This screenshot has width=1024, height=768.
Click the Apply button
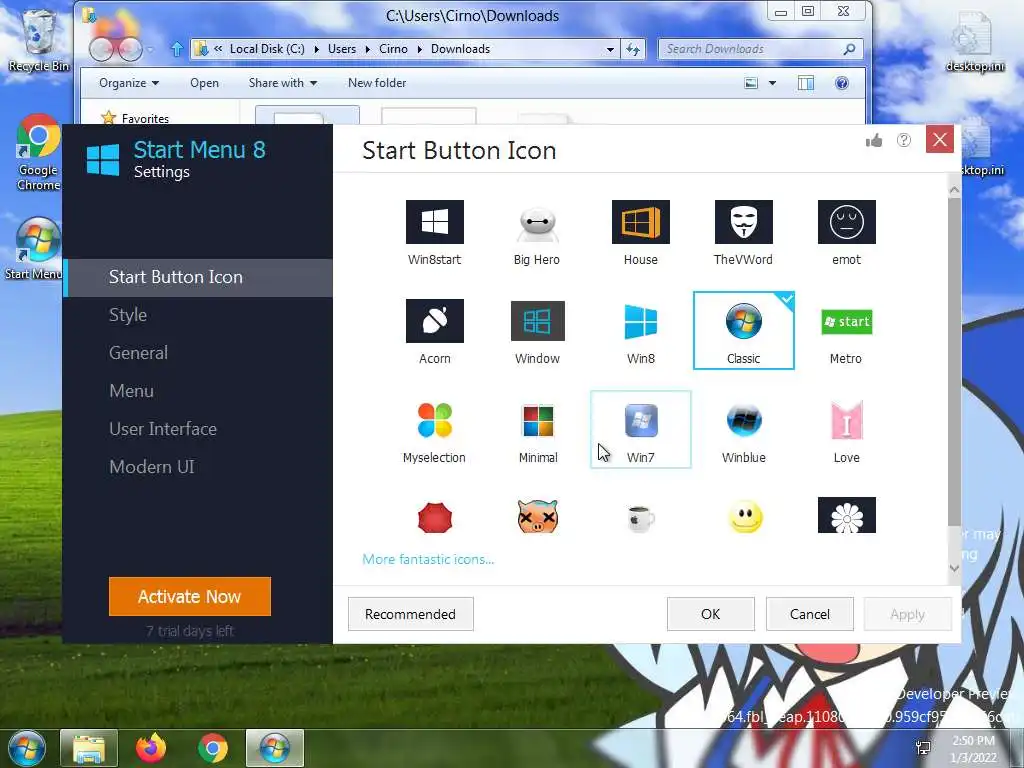[x=907, y=614]
